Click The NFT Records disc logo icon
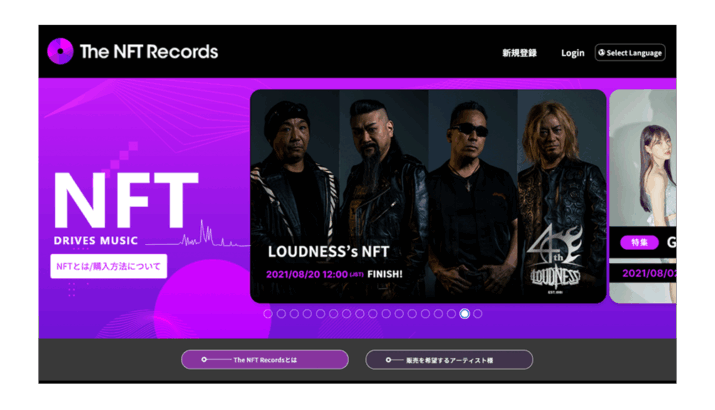The width and height of the screenshot is (715, 410). click(x=60, y=51)
